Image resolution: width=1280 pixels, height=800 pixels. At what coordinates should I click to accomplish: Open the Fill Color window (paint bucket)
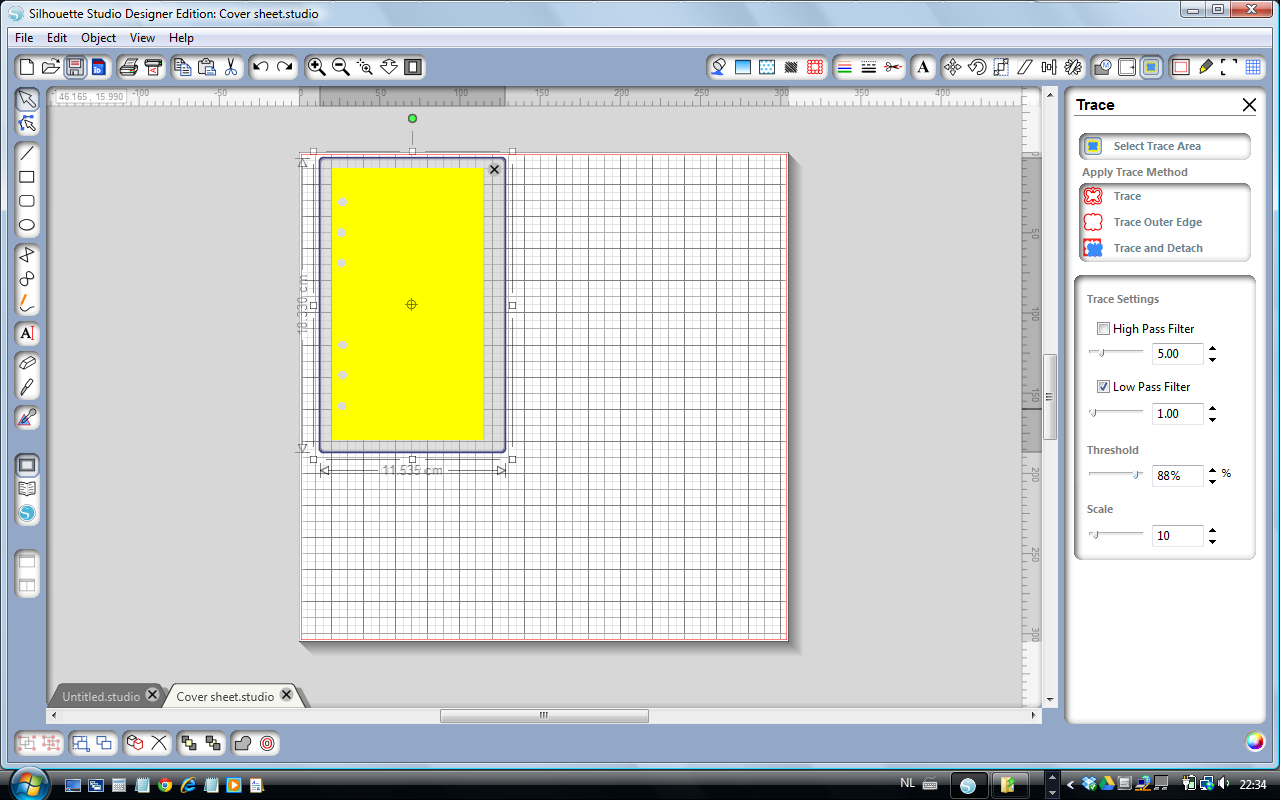coord(718,67)
